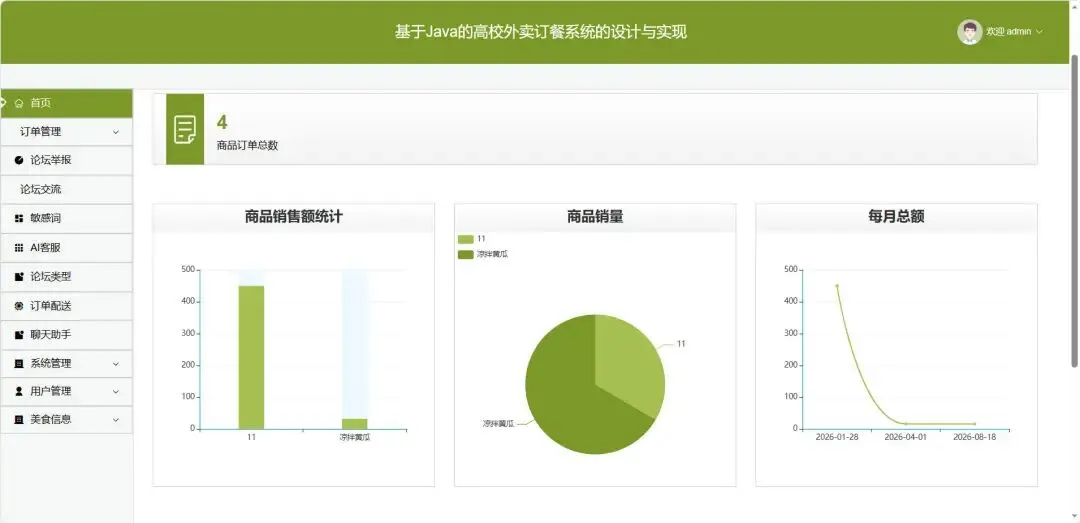This screenshot has width=1080, height=523.
Task: Click the 系统管理 menu icon
Action: [x=19, y=364]
